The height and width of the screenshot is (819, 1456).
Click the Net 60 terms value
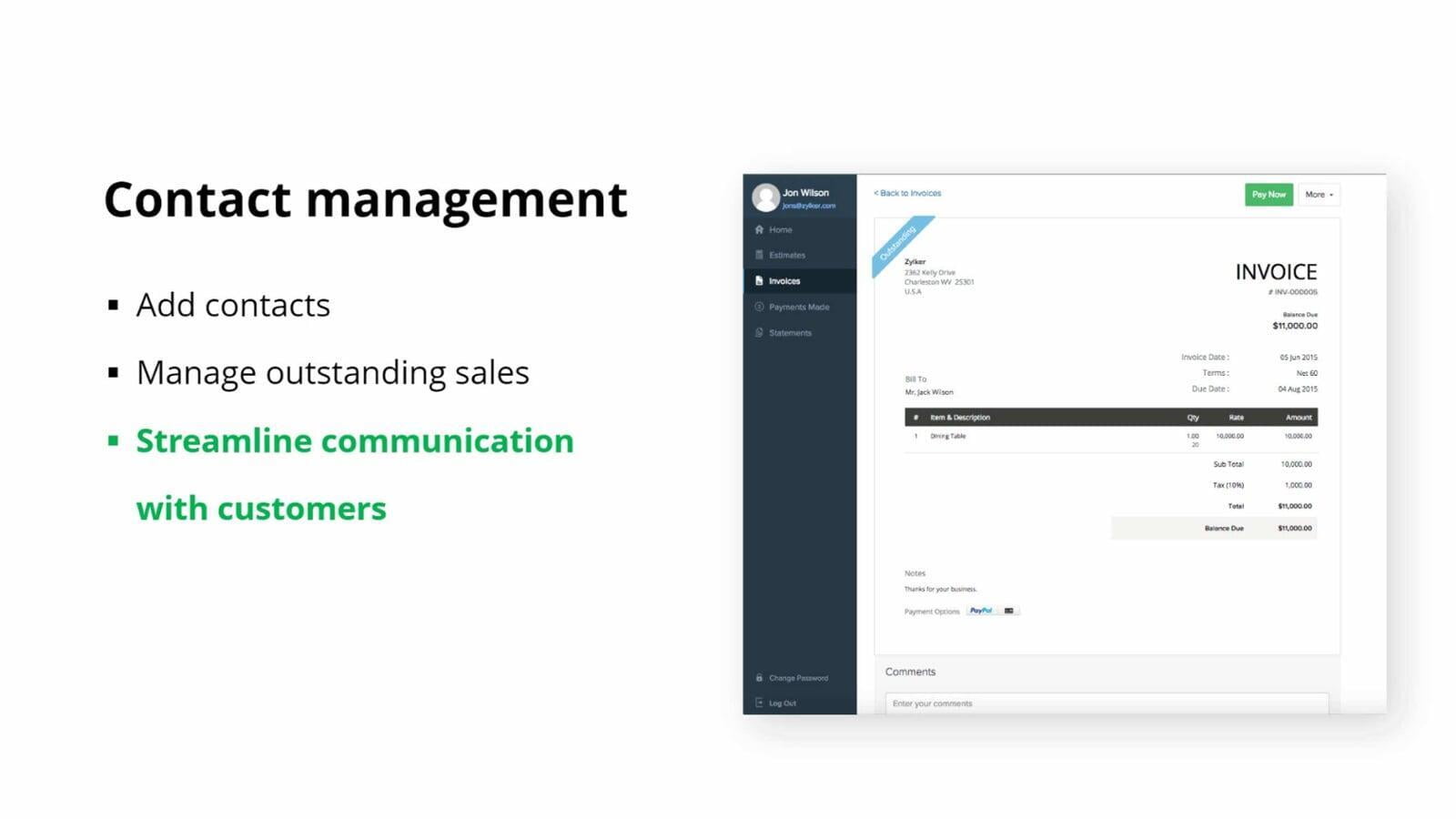tap(1307, 373)
